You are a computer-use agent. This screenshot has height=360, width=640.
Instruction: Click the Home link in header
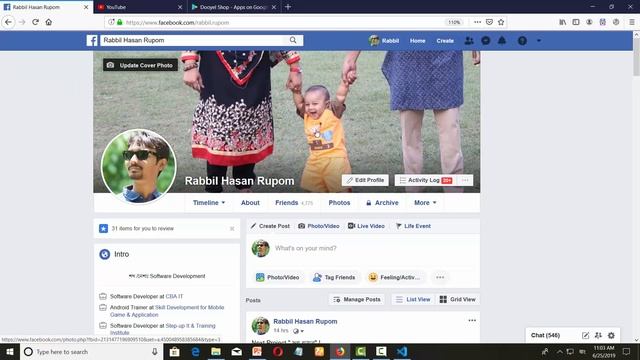point(418,40)
